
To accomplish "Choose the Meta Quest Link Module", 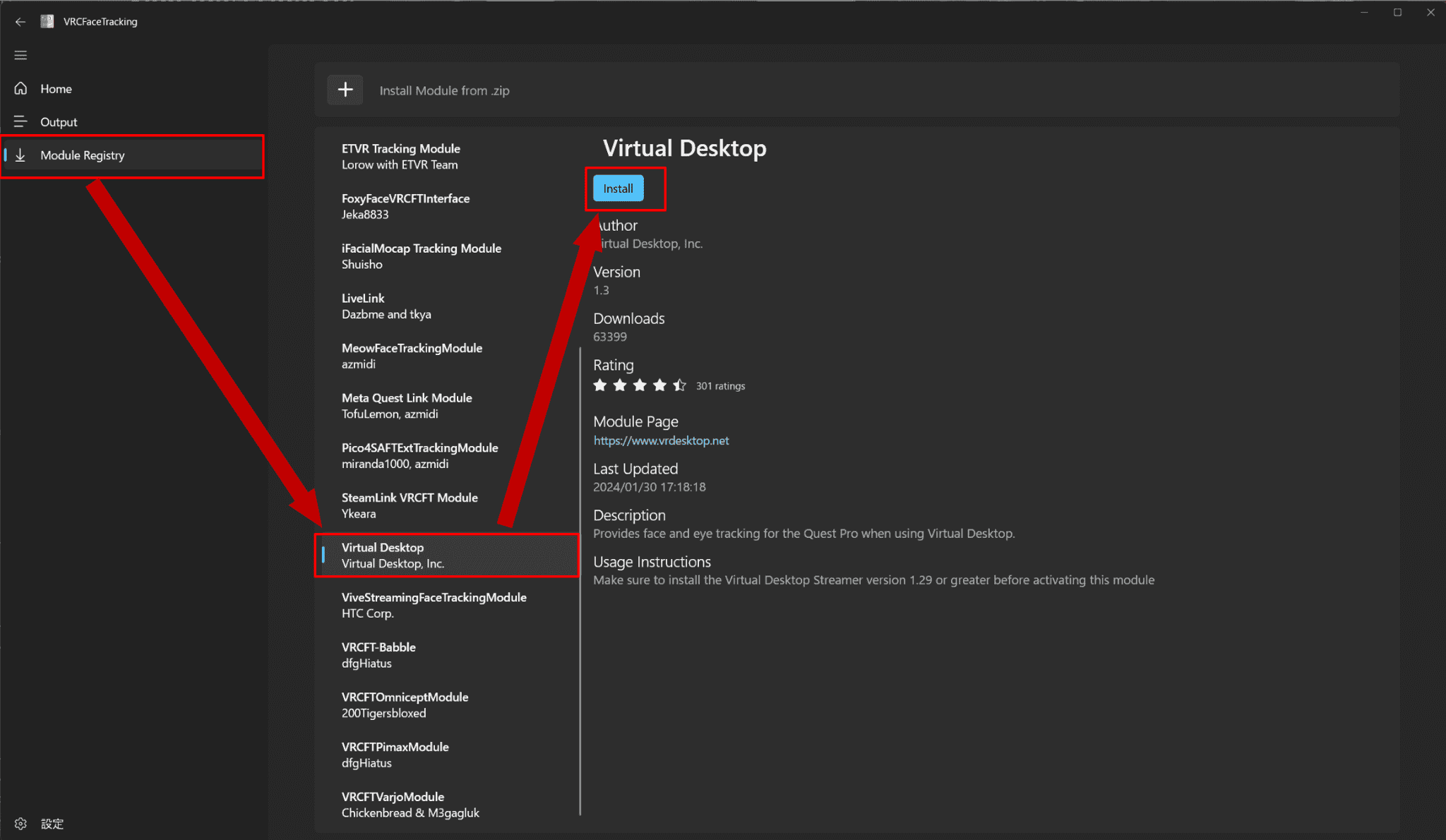I will coord(407,406).
